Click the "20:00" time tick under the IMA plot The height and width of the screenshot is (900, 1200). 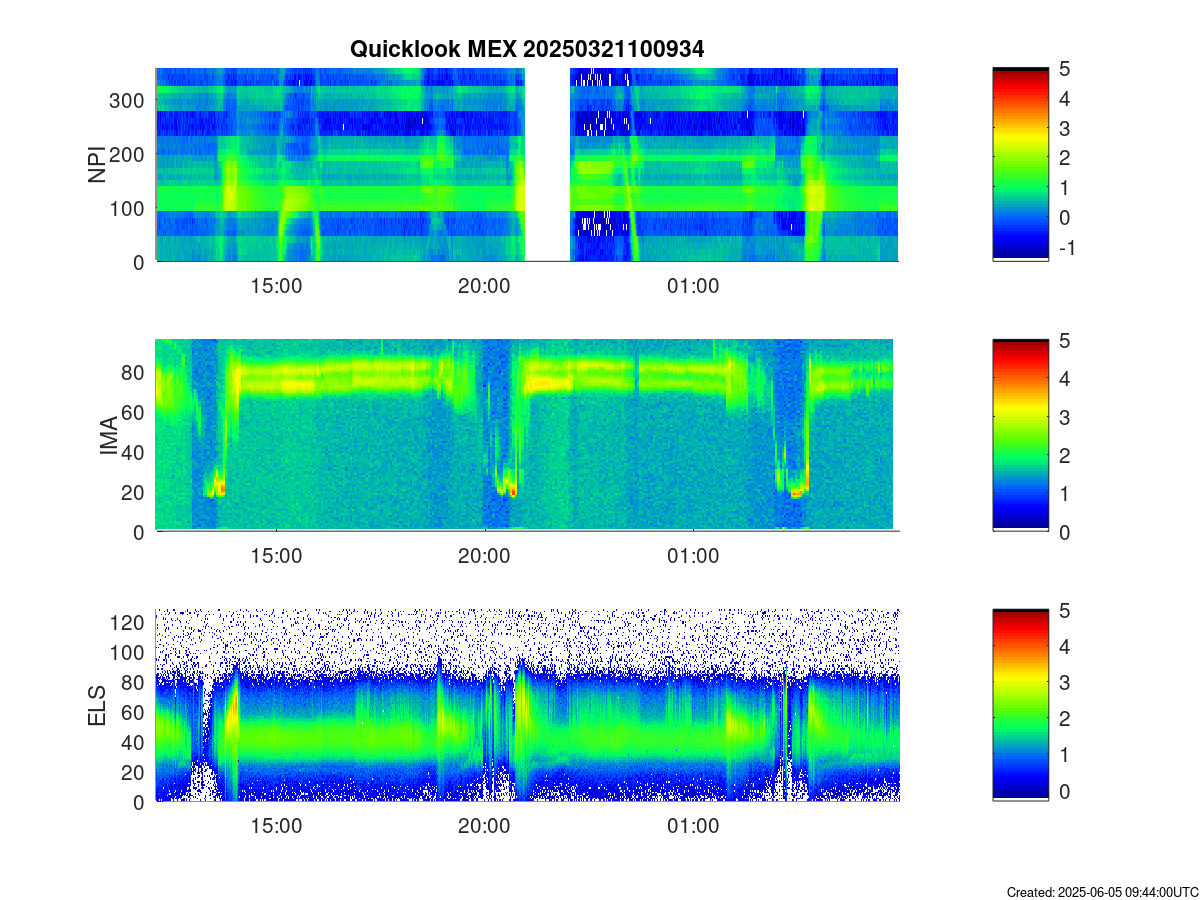484,555
